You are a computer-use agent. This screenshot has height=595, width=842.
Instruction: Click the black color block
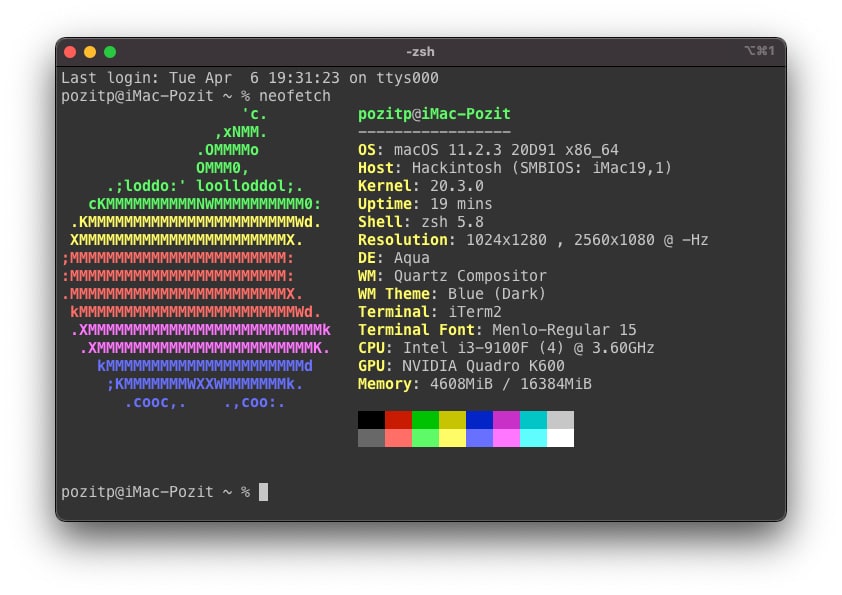[372, 420]
